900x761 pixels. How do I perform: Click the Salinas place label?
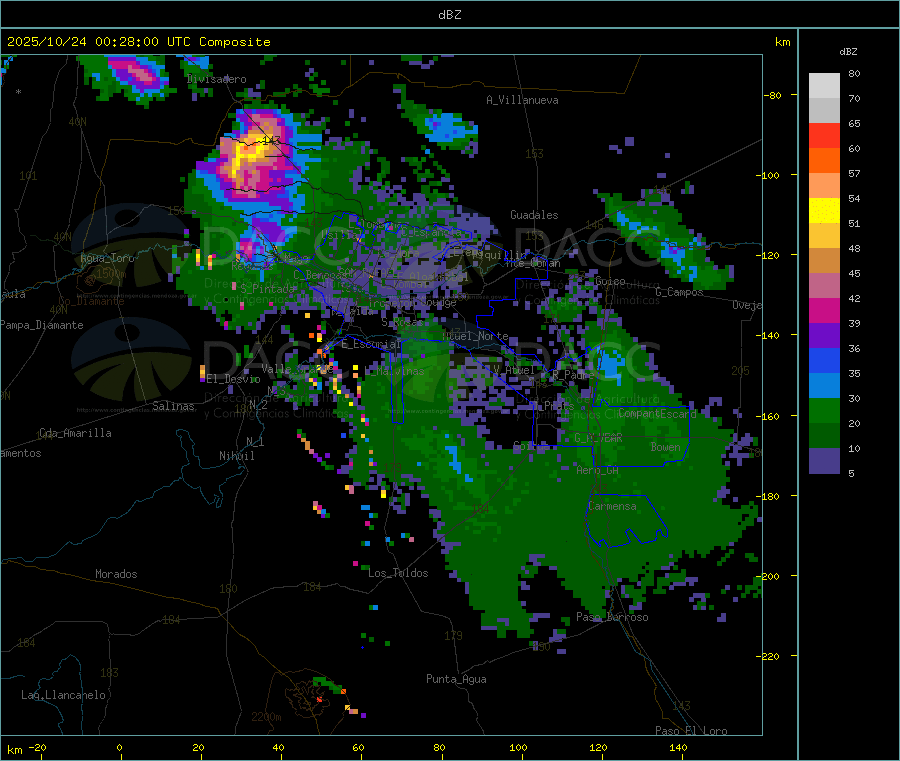click(x=173, y=406)
